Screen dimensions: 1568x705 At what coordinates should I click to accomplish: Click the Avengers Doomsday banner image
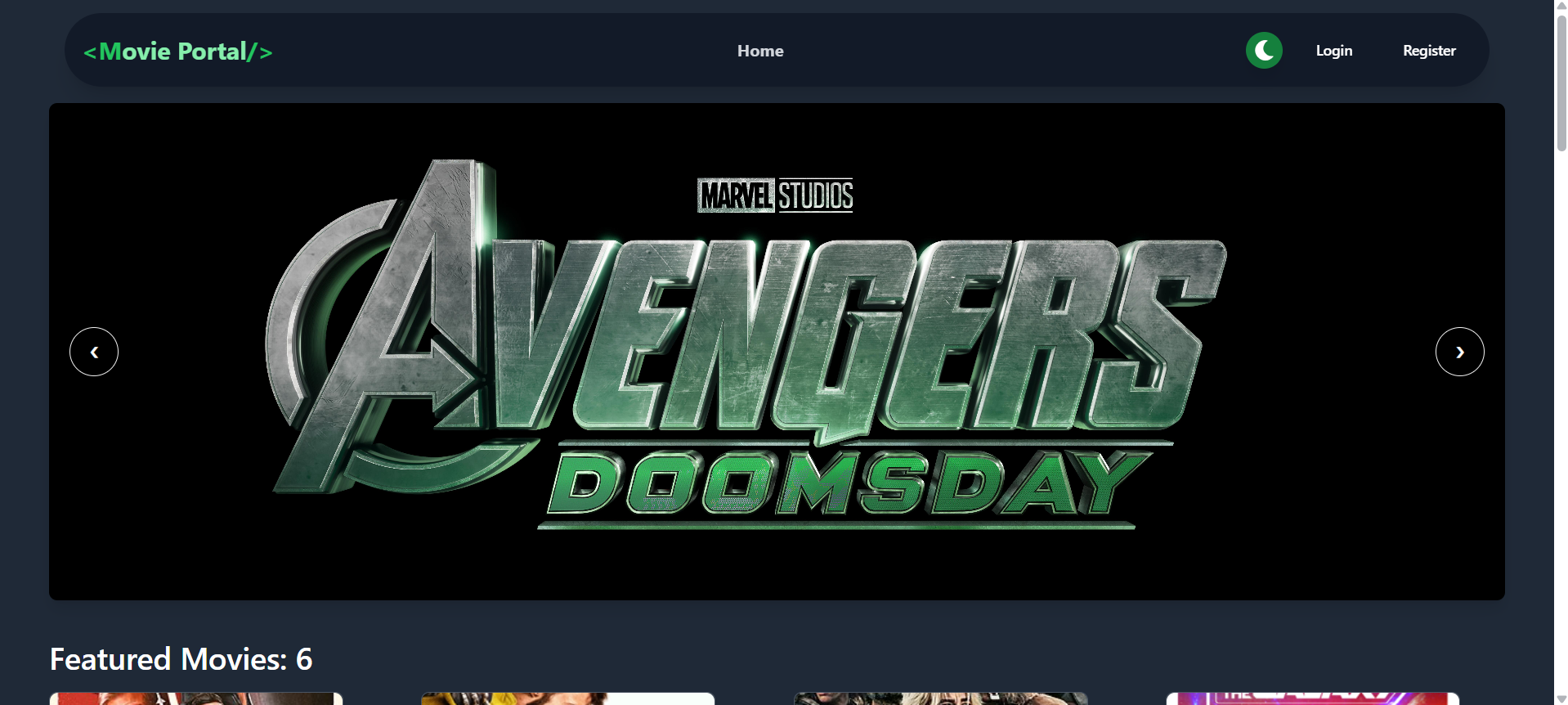(777, 352)
